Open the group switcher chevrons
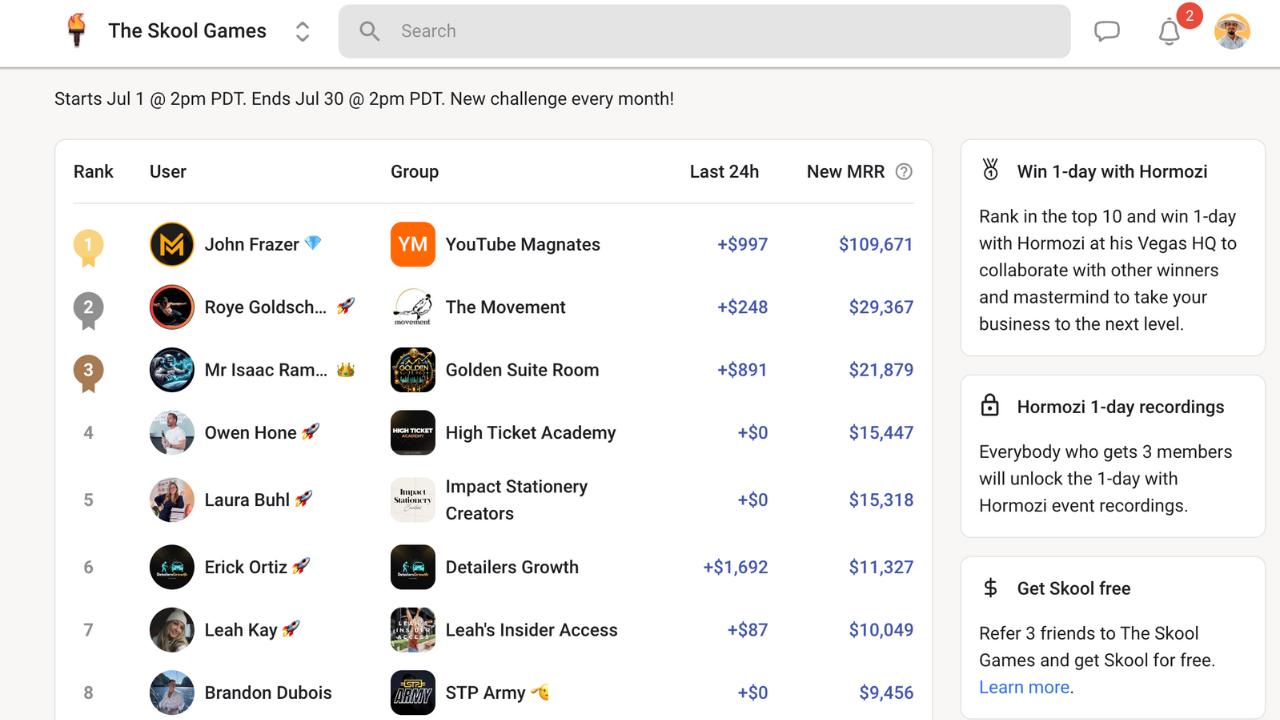The image size is (1280, 720). tap(302, 31)
